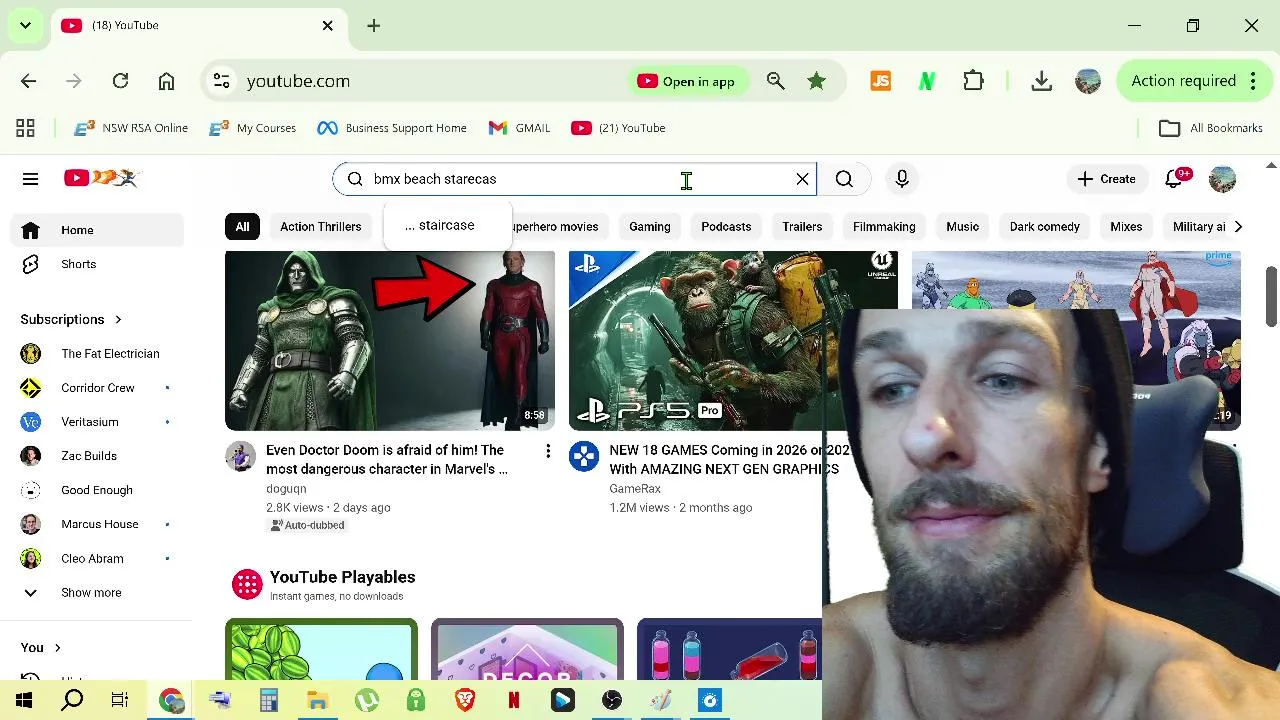Open the green N extension
The image size is (1280, 720).
[926, 81]
